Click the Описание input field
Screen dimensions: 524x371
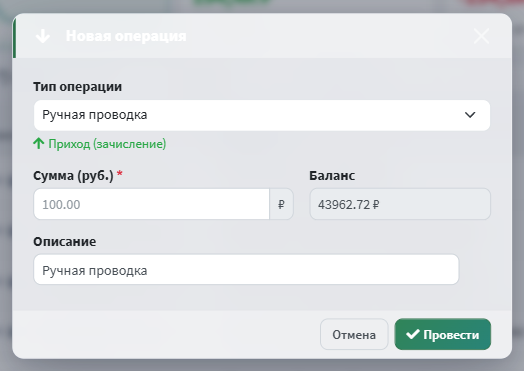246,270
